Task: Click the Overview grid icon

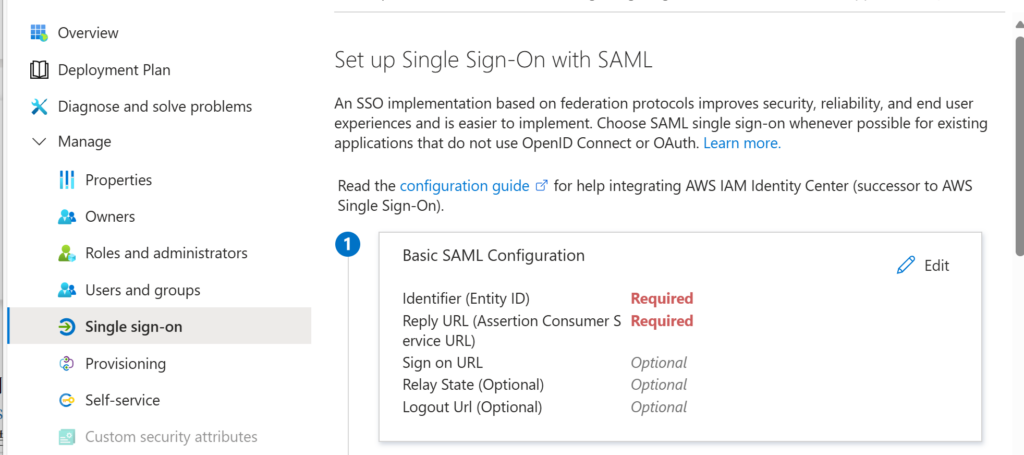Action: pyautogui.click(x=39, y=33)
